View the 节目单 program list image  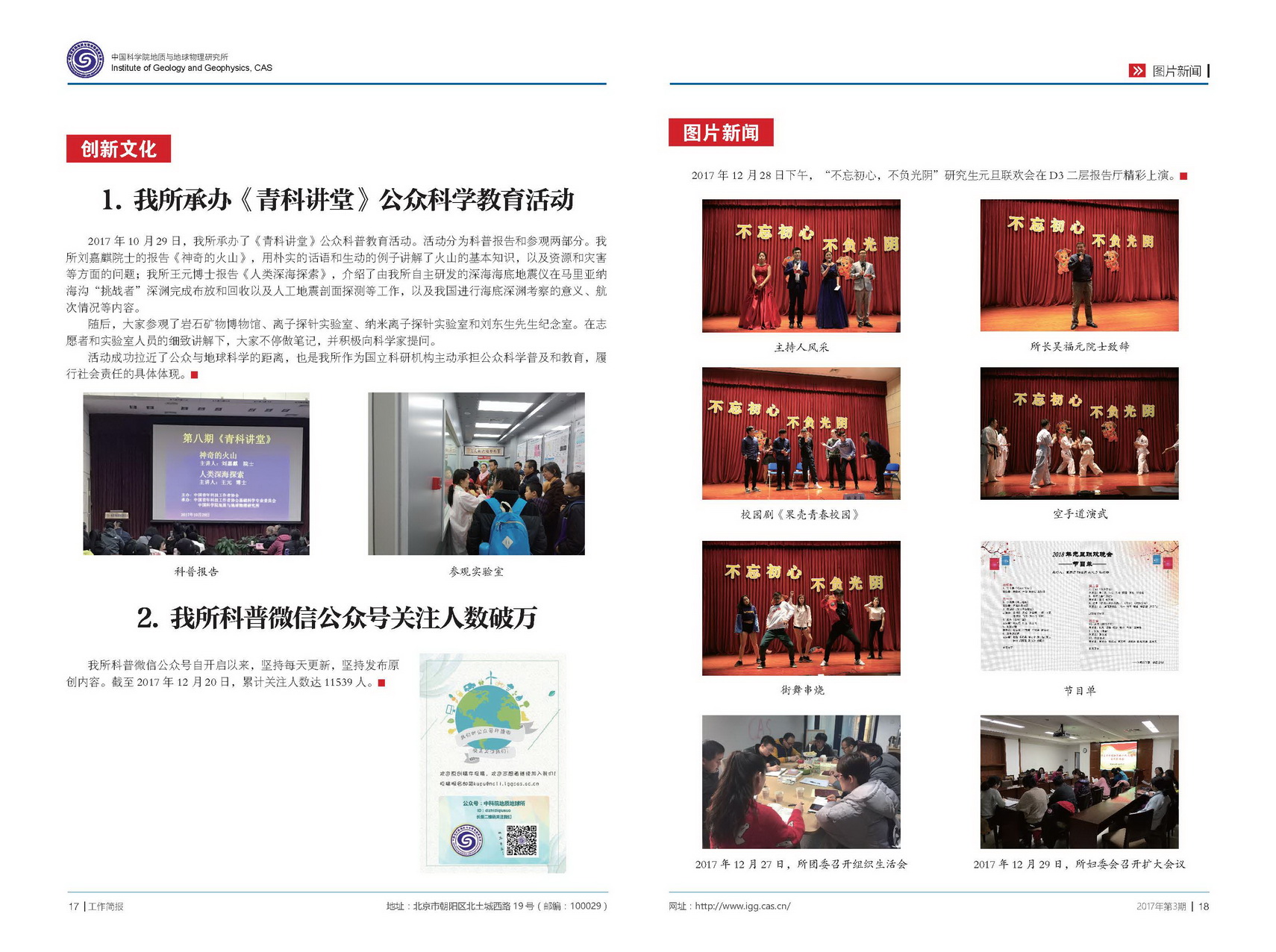tap(1079, 606)
